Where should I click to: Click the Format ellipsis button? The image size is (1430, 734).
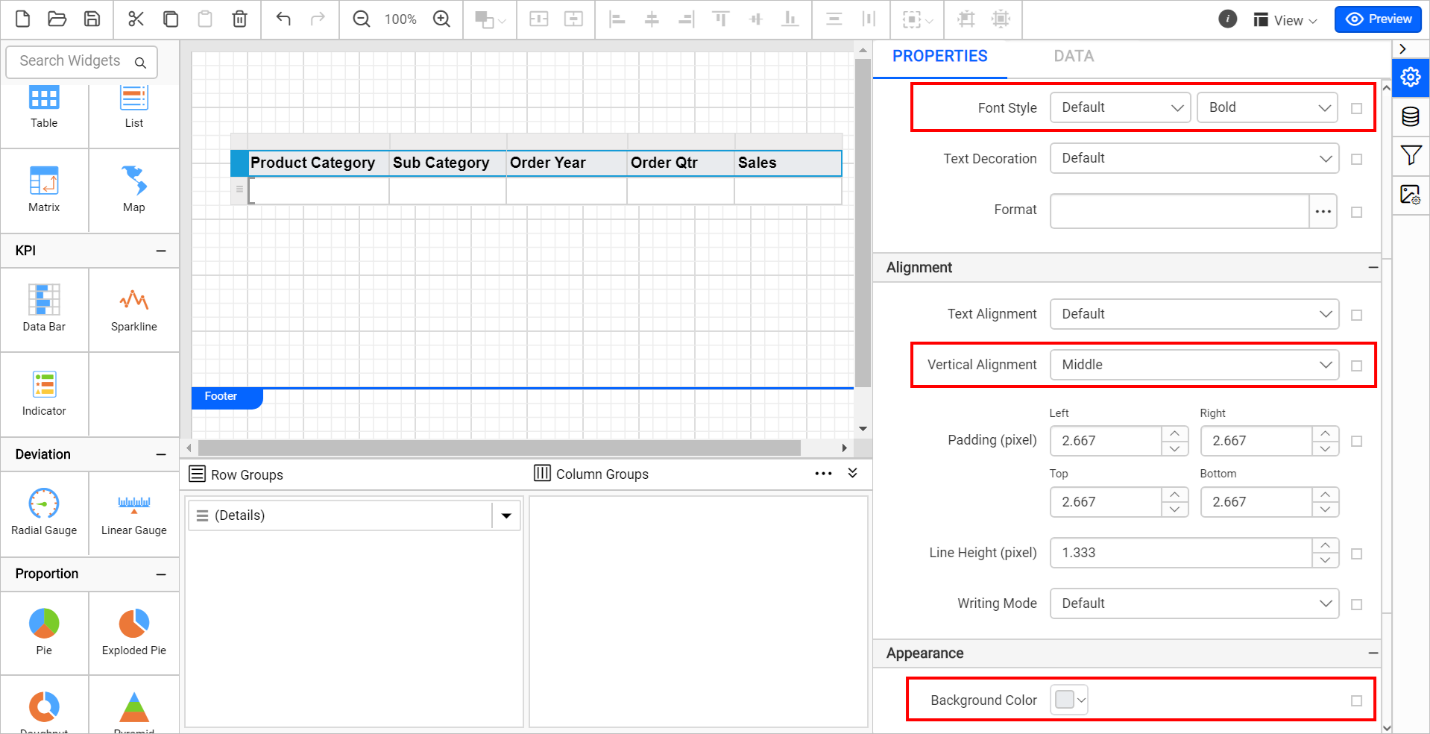coord(1323,211)
